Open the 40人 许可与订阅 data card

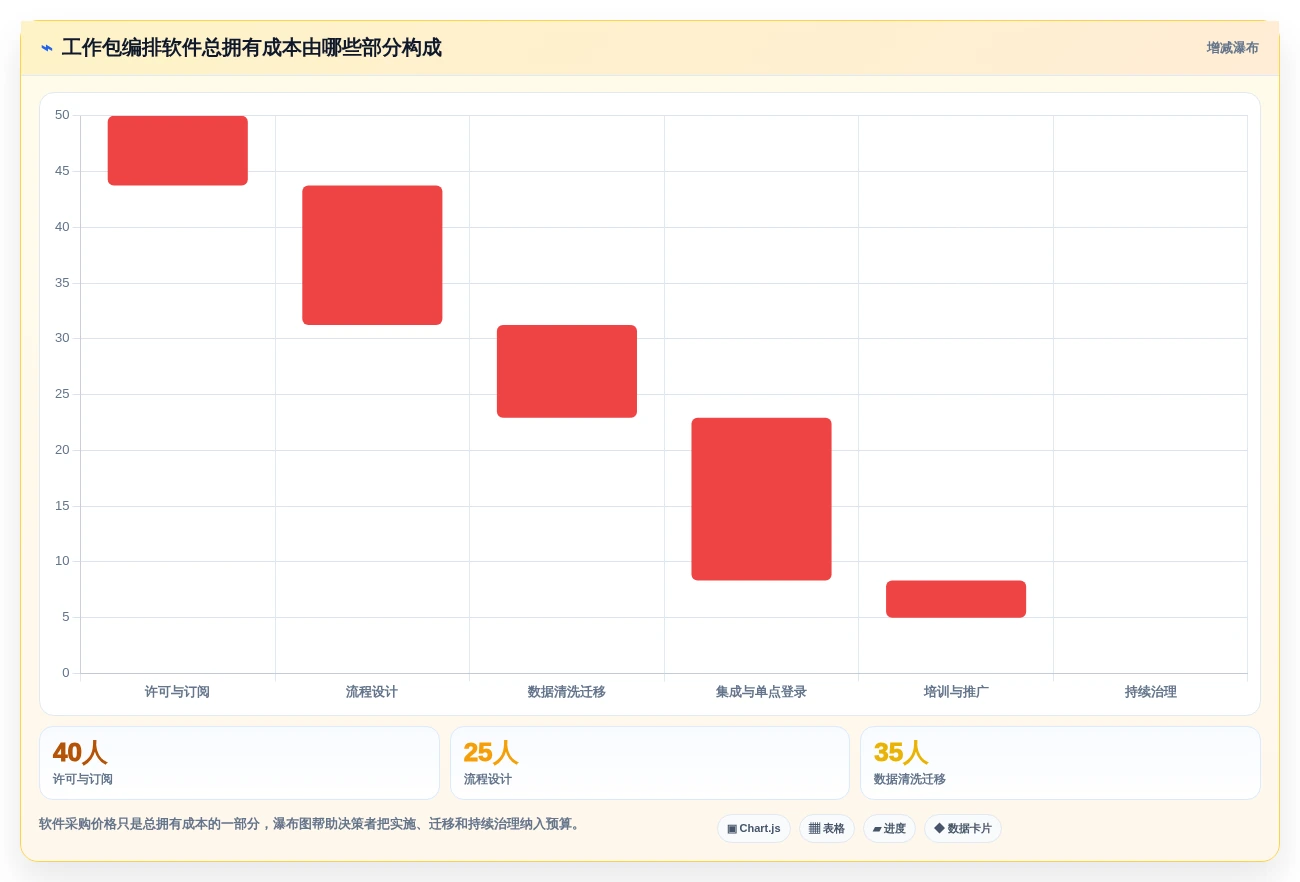(239, 763)
